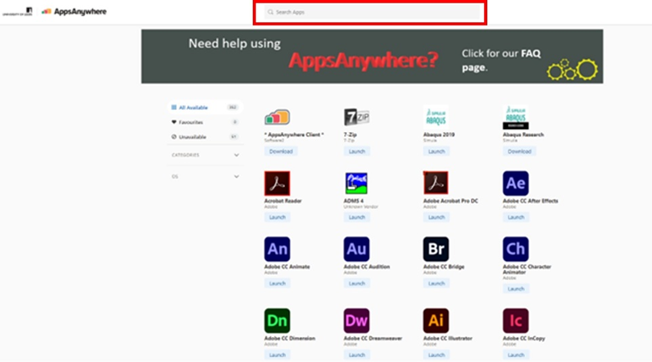Select the Adobe CC Dreamweaver icon
The height and width of the screenshot is (362, 652).
coord(356,320)
